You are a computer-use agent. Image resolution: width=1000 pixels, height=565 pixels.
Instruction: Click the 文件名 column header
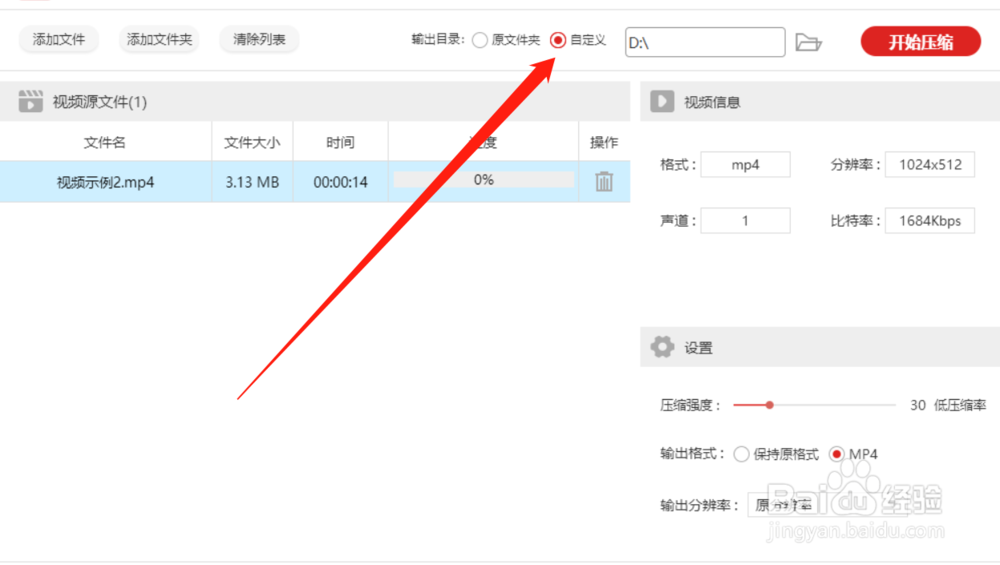[105, 142]
